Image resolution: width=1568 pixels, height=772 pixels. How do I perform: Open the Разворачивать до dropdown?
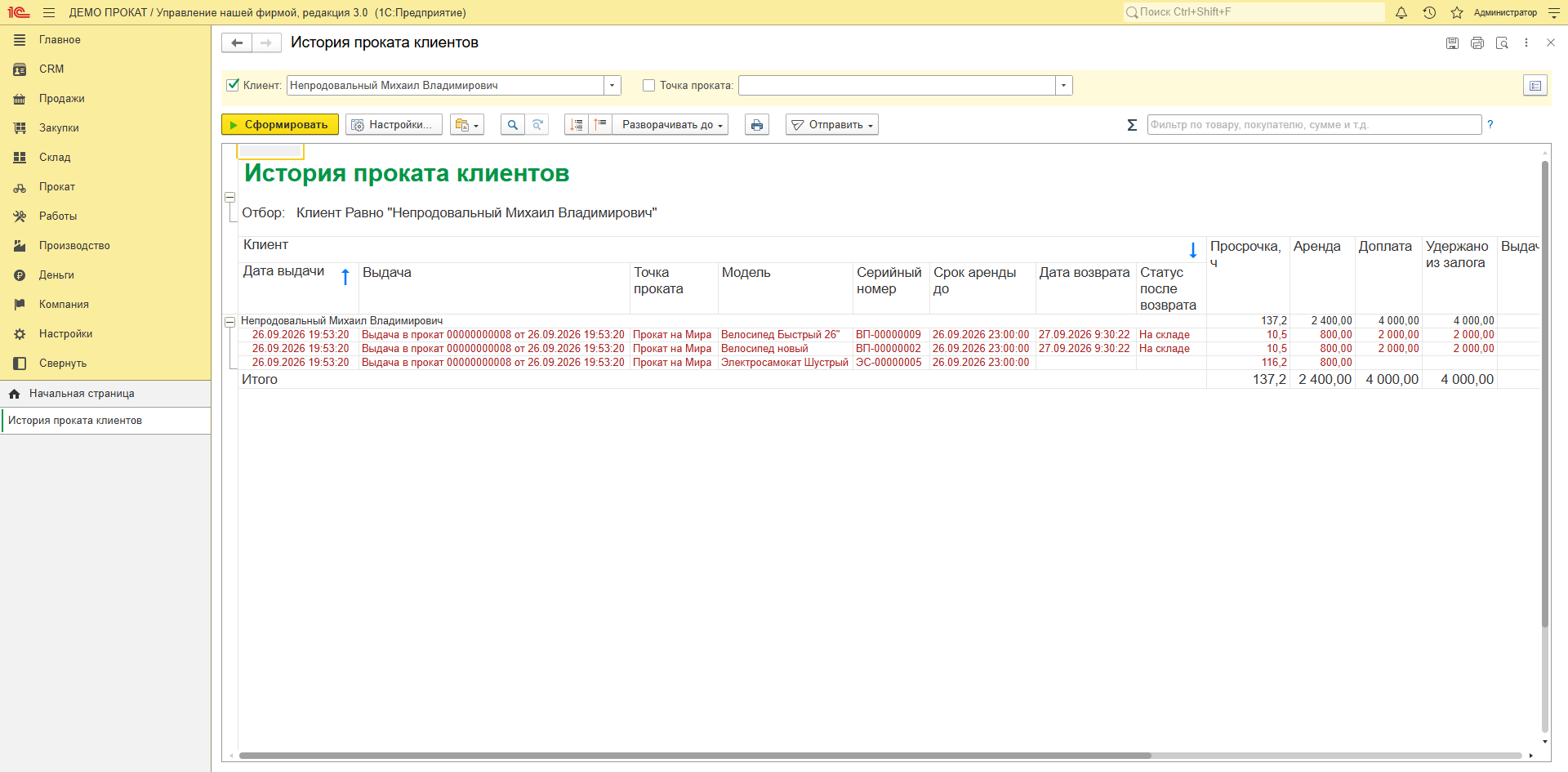point(671,124)
